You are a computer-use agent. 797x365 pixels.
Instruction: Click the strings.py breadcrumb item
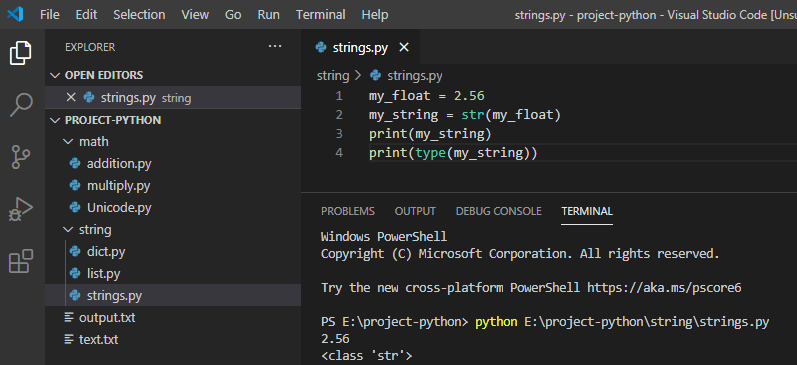pos(415,76)
